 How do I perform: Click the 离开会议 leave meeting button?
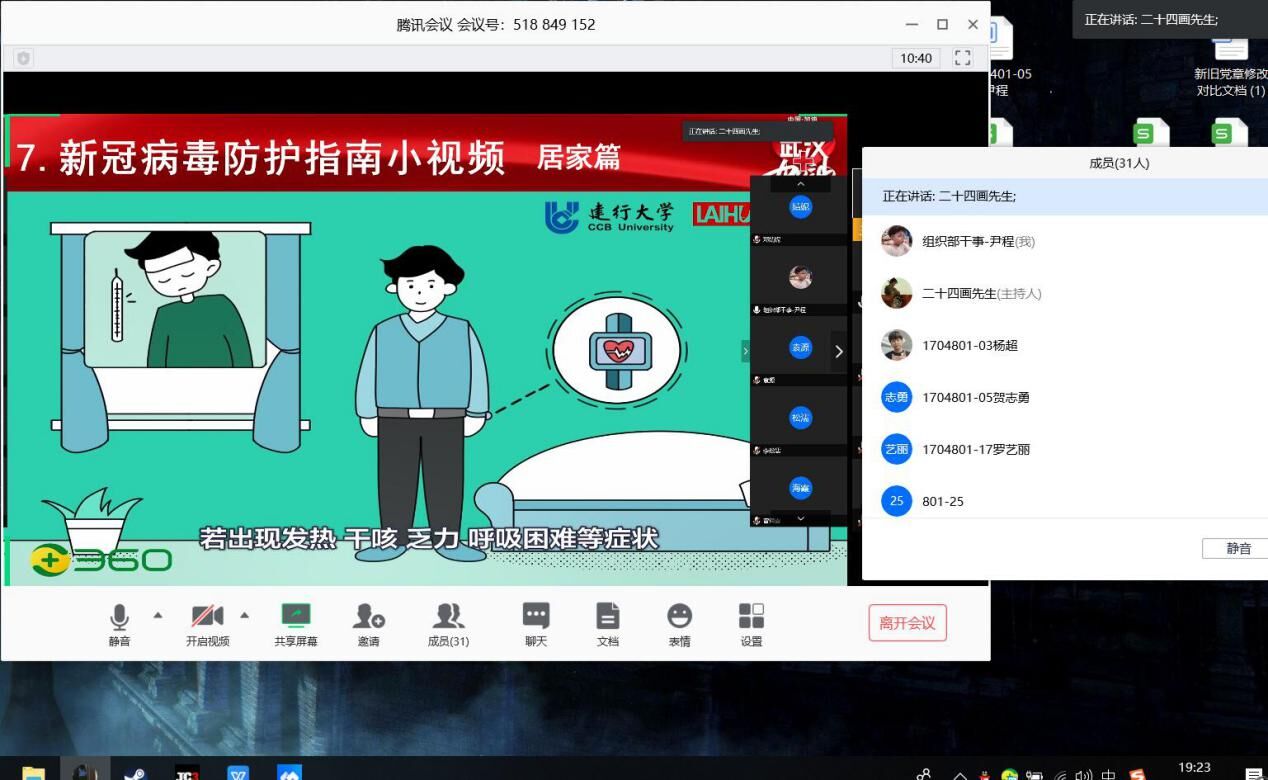(907, 623)
